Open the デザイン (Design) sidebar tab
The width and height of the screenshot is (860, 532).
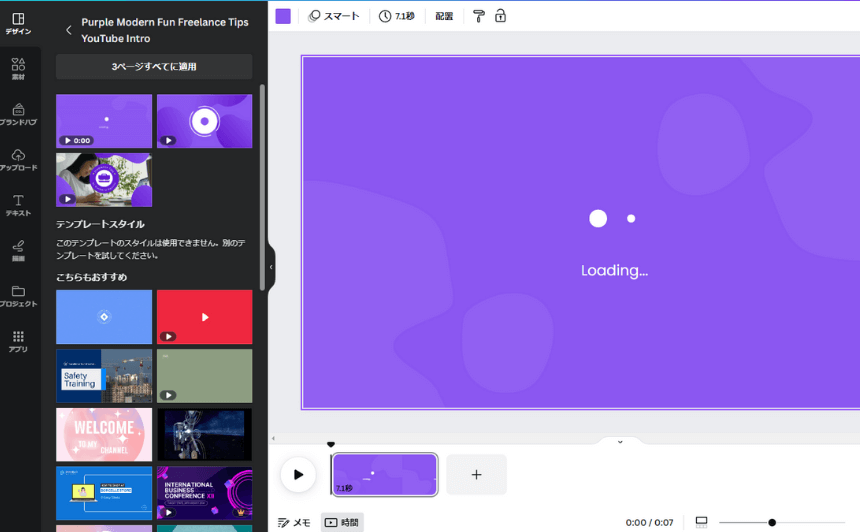pos(18,23)
